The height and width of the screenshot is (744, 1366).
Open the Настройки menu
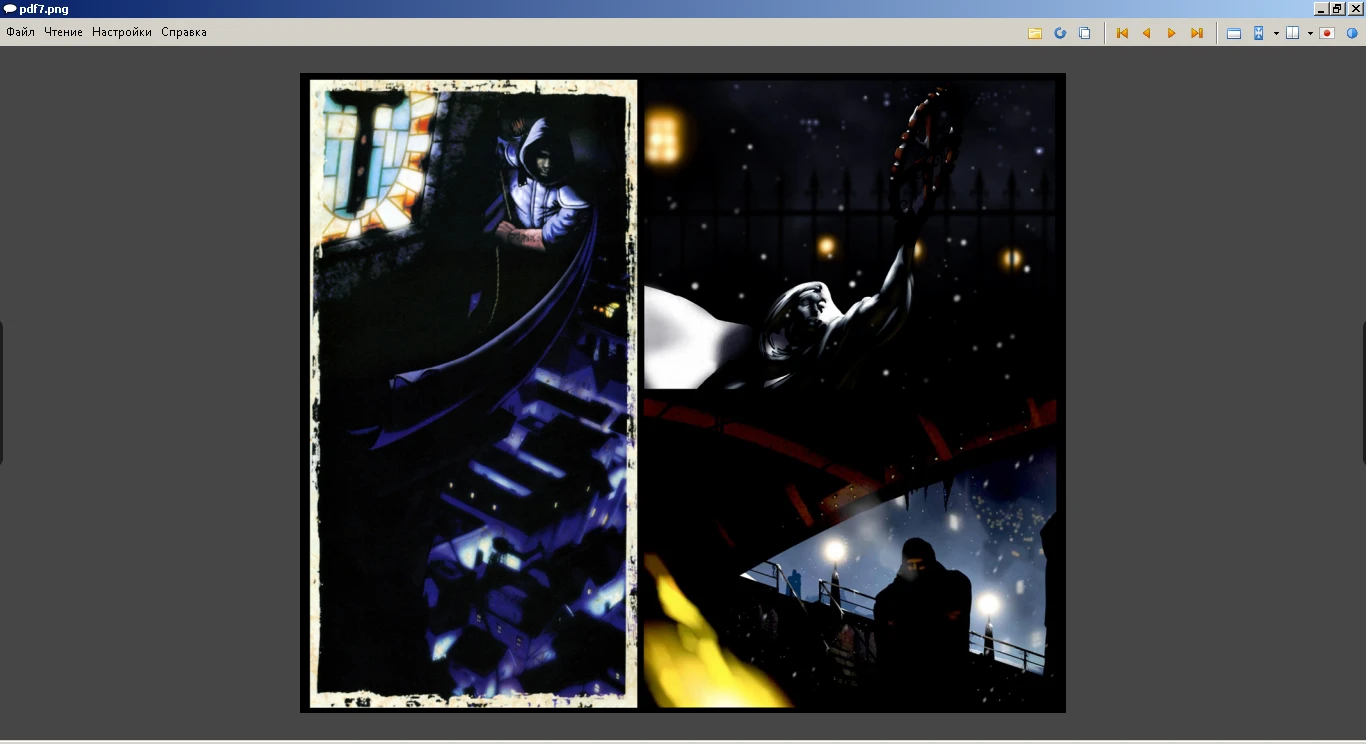pyautogui.click(x=120, y=31)
